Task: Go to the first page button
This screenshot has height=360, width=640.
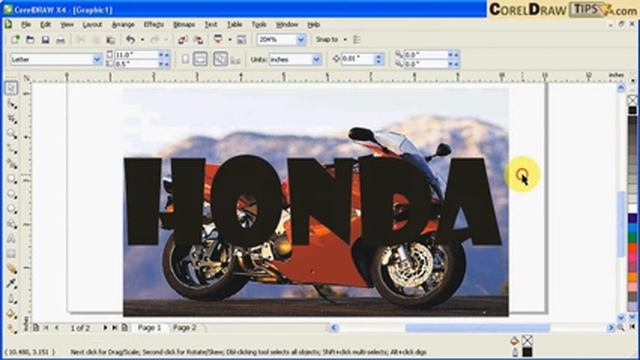Action: (x=46, y=328)
